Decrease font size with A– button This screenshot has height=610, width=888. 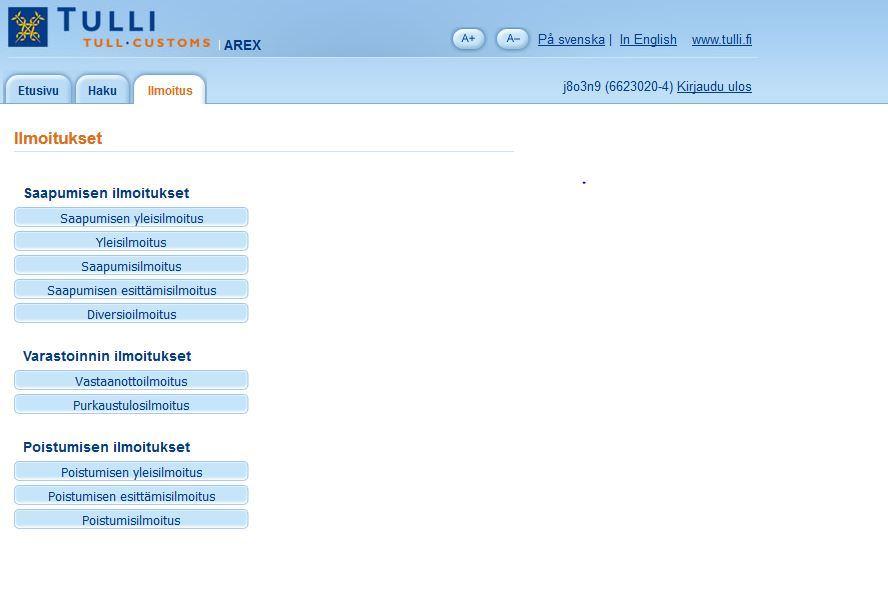pyautogui.click(x=513, y=39)
